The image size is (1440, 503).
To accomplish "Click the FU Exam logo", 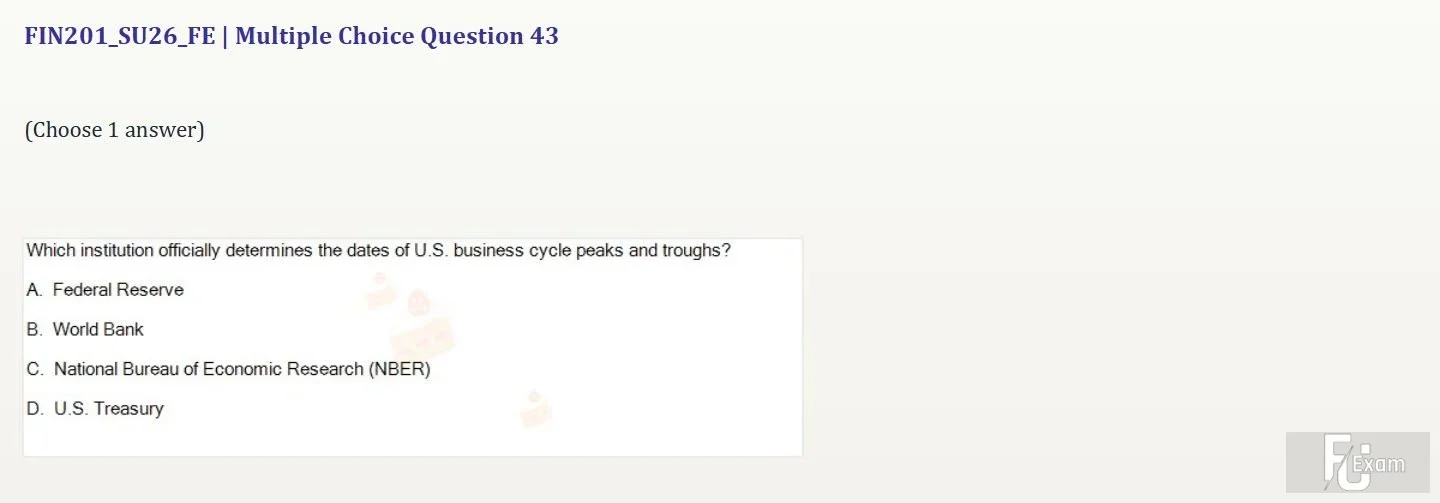I will [1357, 462].
